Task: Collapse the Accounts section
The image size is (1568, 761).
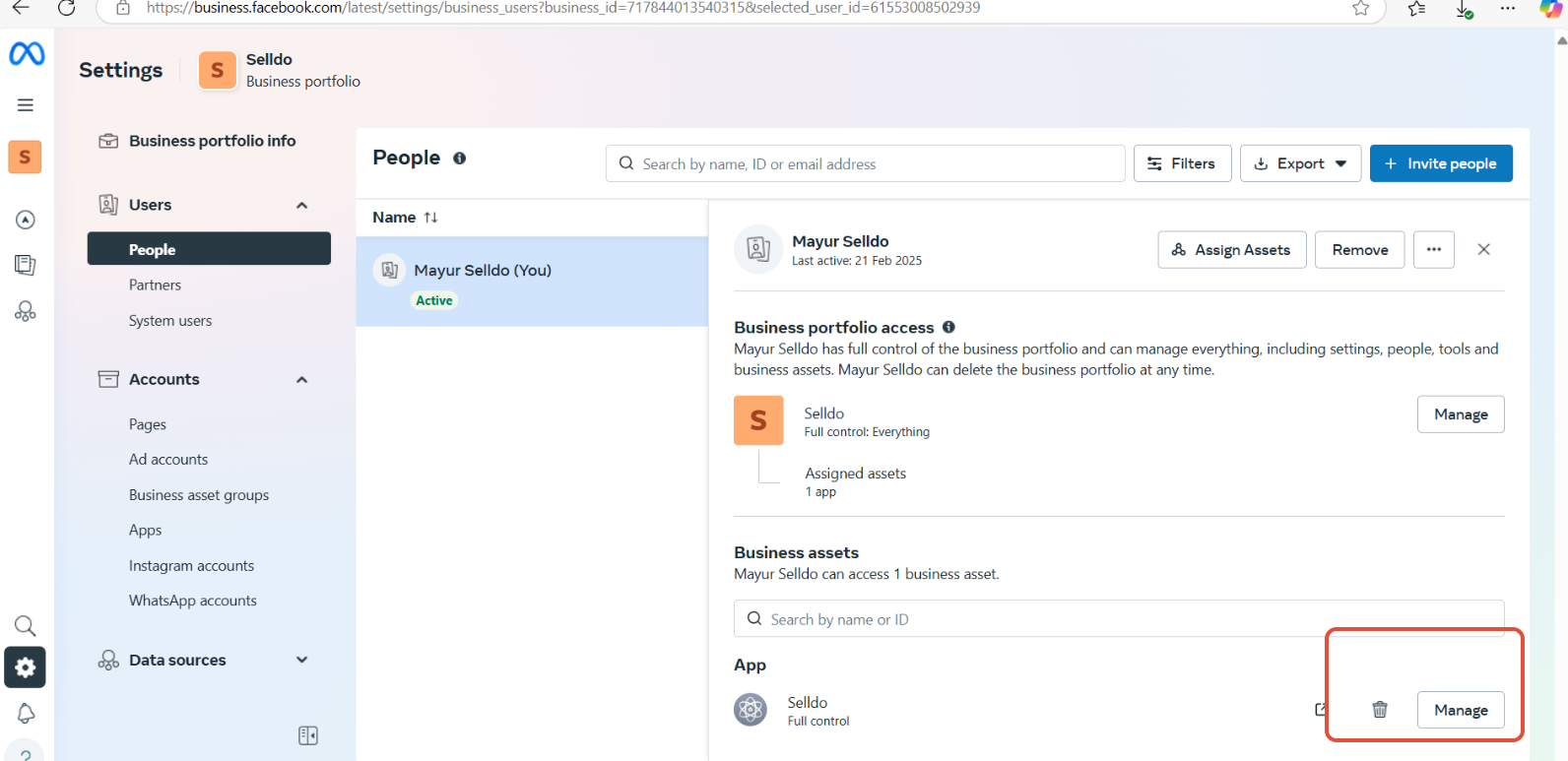Action: (302, 380)
